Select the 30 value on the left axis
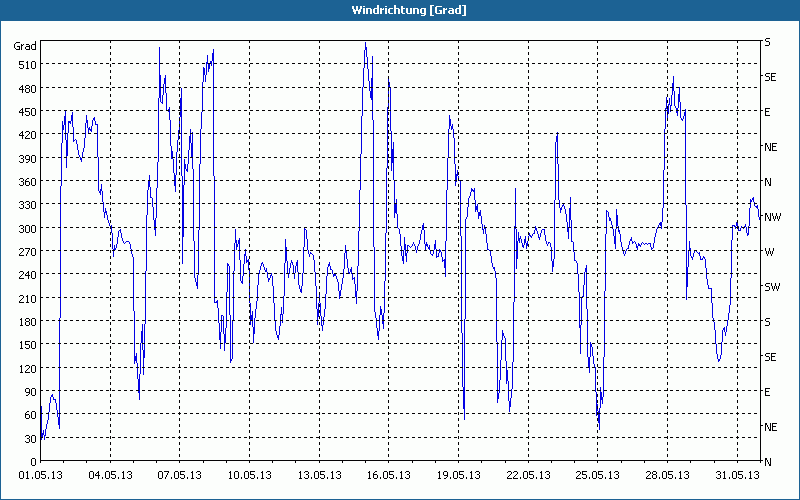 pos(31,439)
